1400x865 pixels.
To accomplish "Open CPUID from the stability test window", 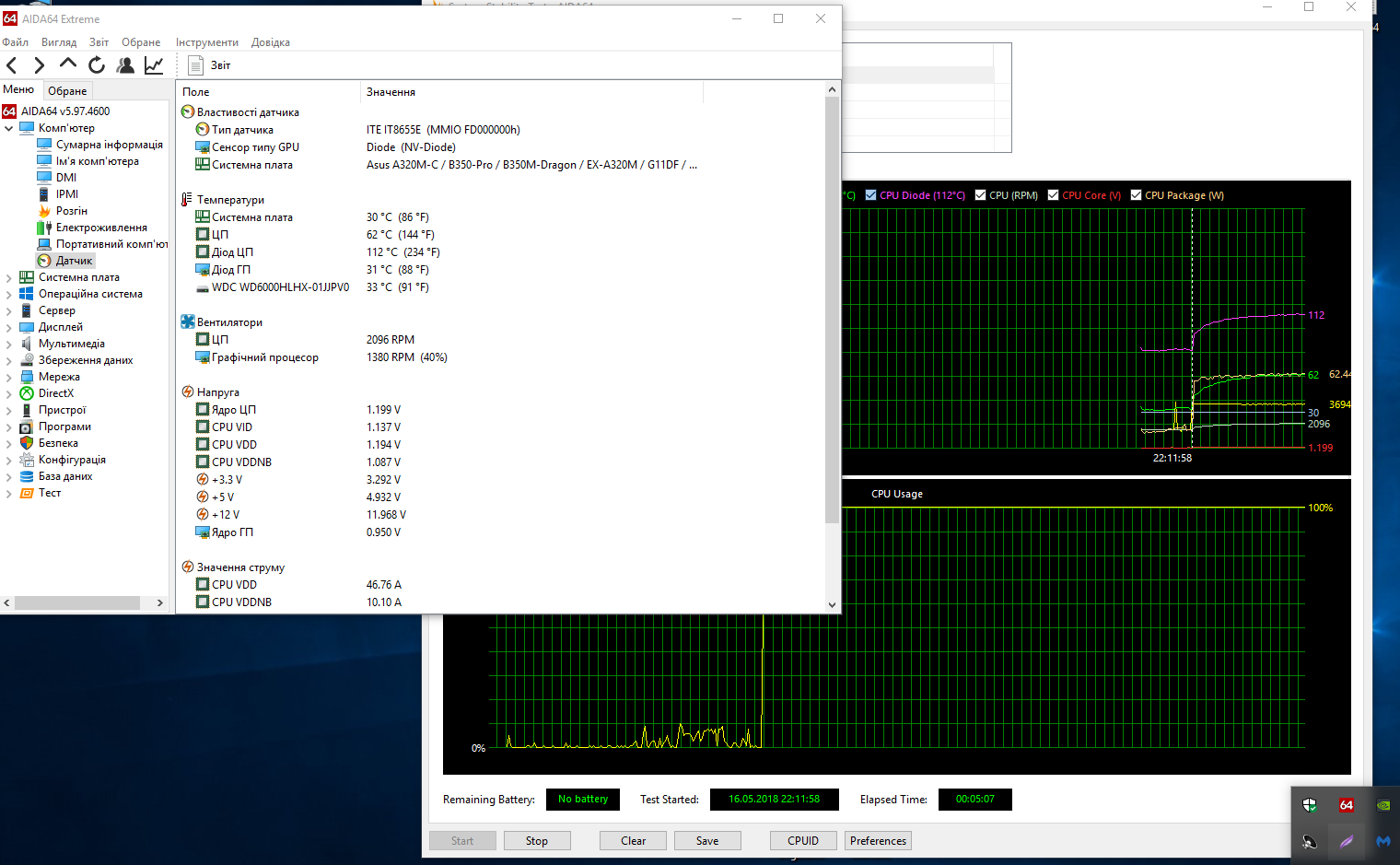I will [803, 841].
